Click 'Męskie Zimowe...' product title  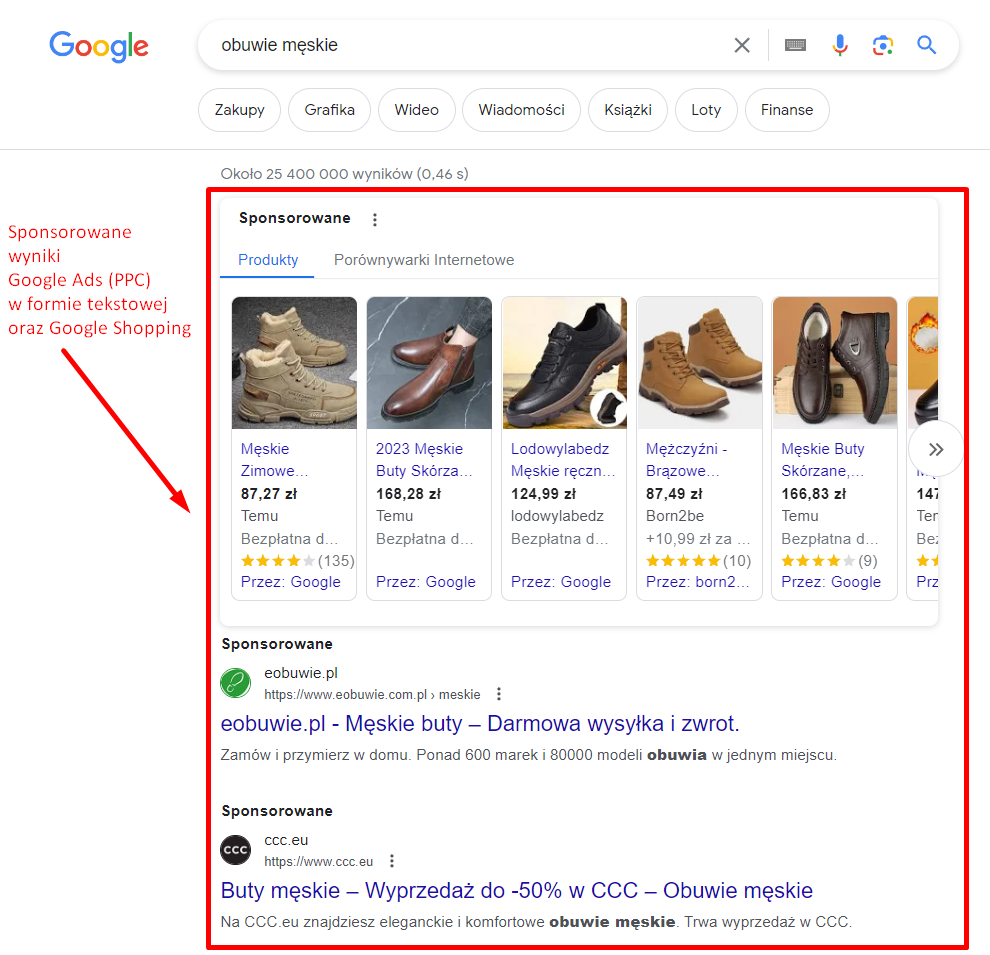point(275,460)
